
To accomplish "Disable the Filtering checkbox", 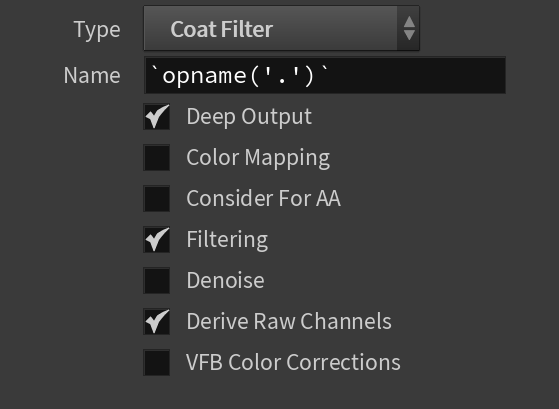I will point(157,240).
